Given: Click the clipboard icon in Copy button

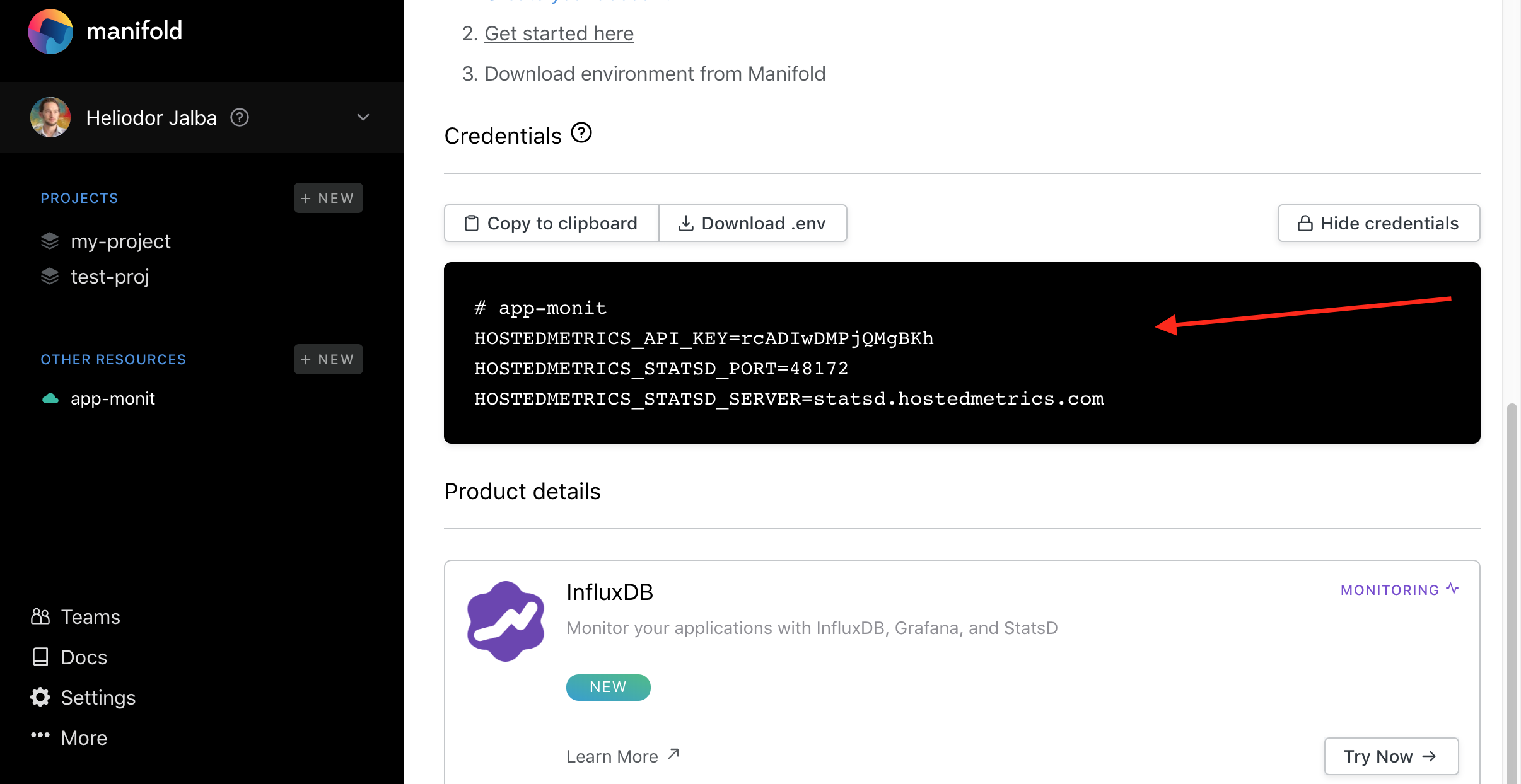Looking at the screenshot, I should pos(472,223).
